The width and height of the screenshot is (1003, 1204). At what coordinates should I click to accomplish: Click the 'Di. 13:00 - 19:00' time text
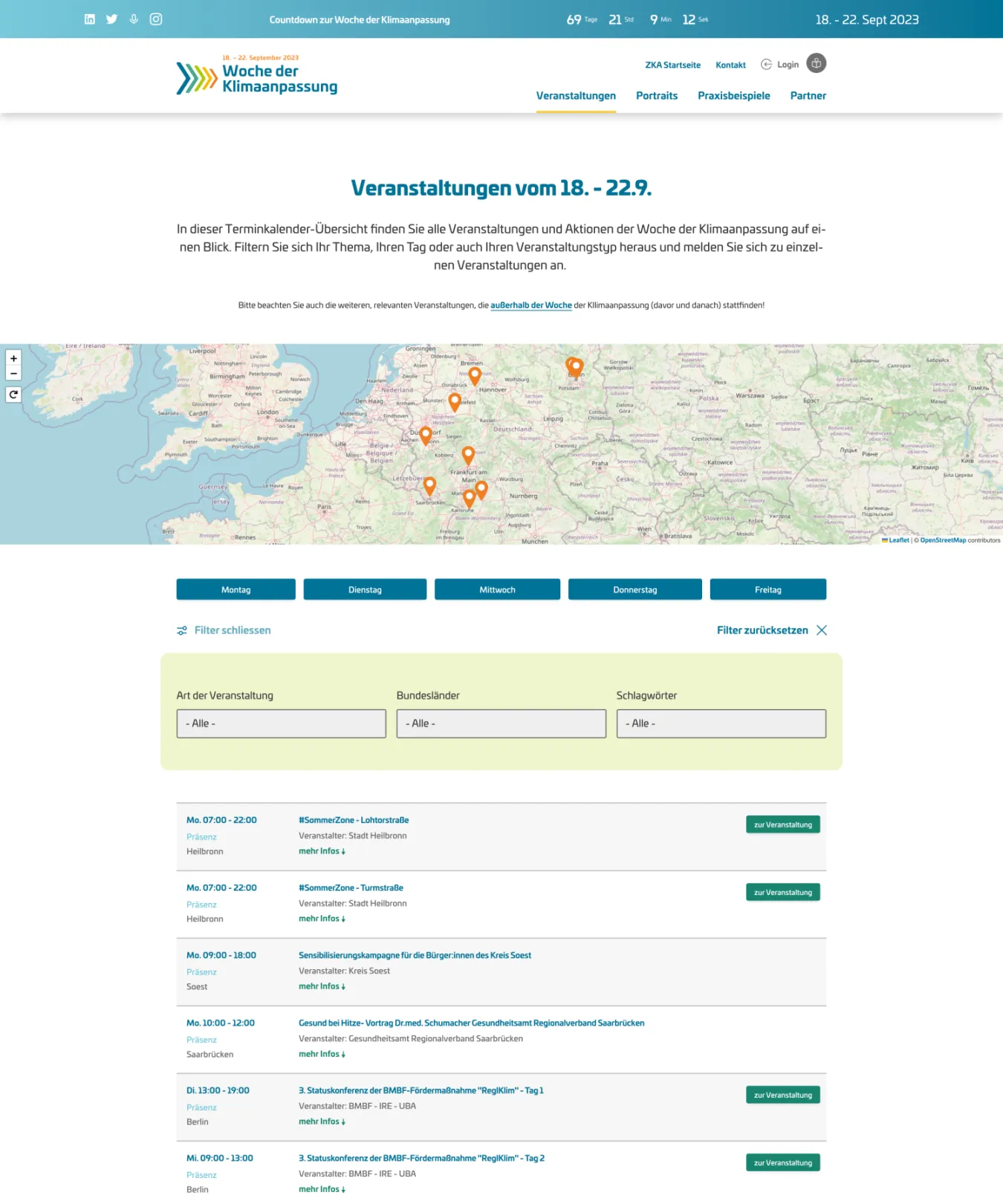(218, 1091)
